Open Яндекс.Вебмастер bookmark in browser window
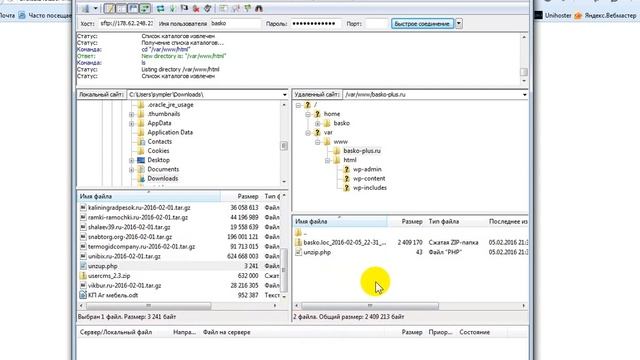This screenshot has height=360, width=640. 606,16
